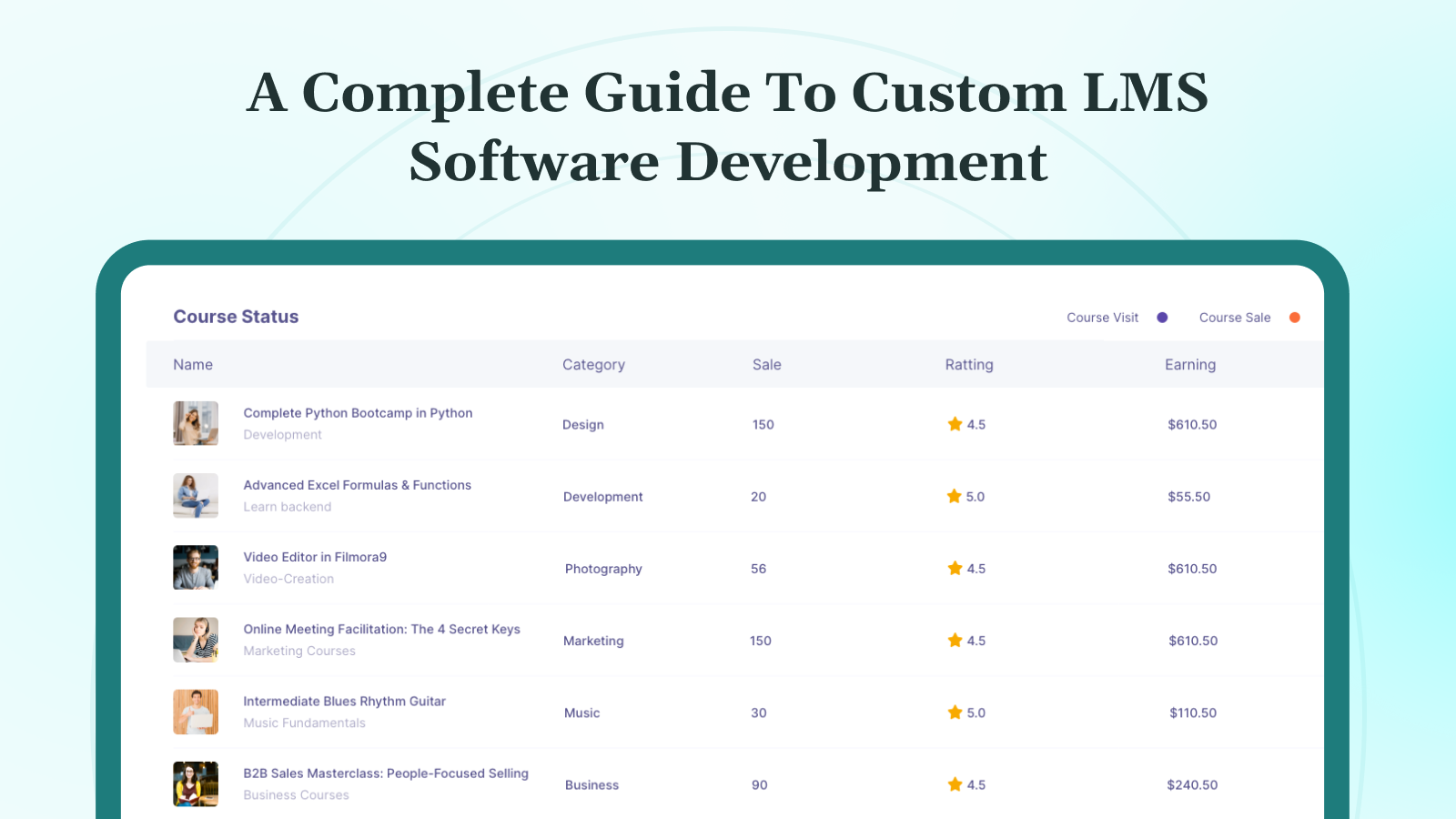Viewport: 1456px width, 819px height.
Task: Sort by the Category column header
Action: [x=593, y=365]
